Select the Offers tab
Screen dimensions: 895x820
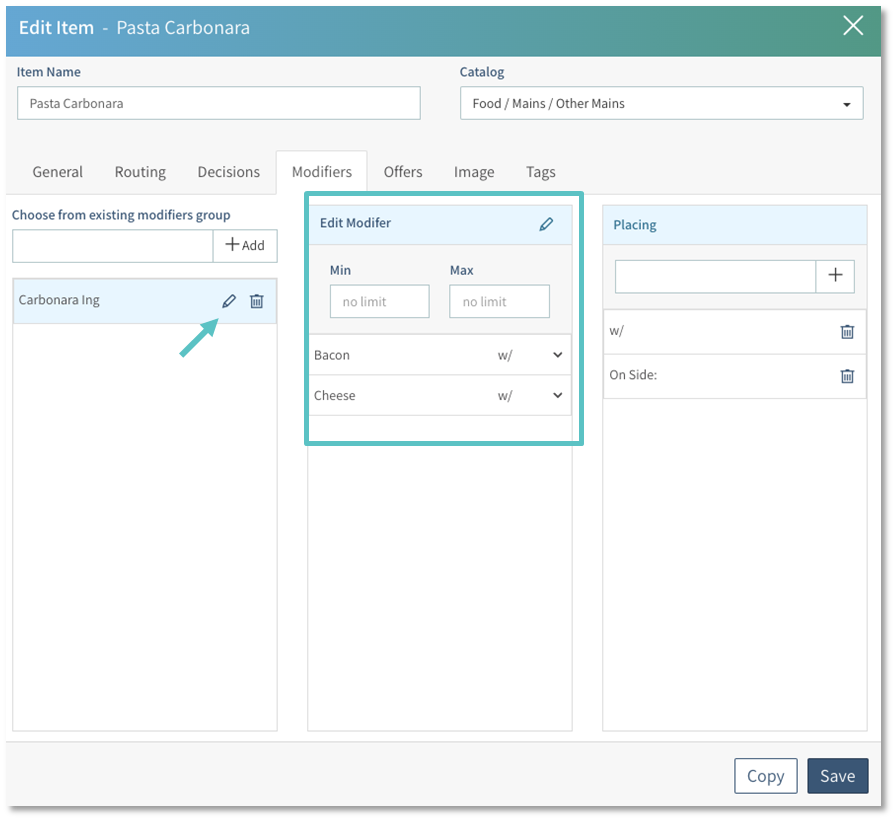[x=403, y=172]
